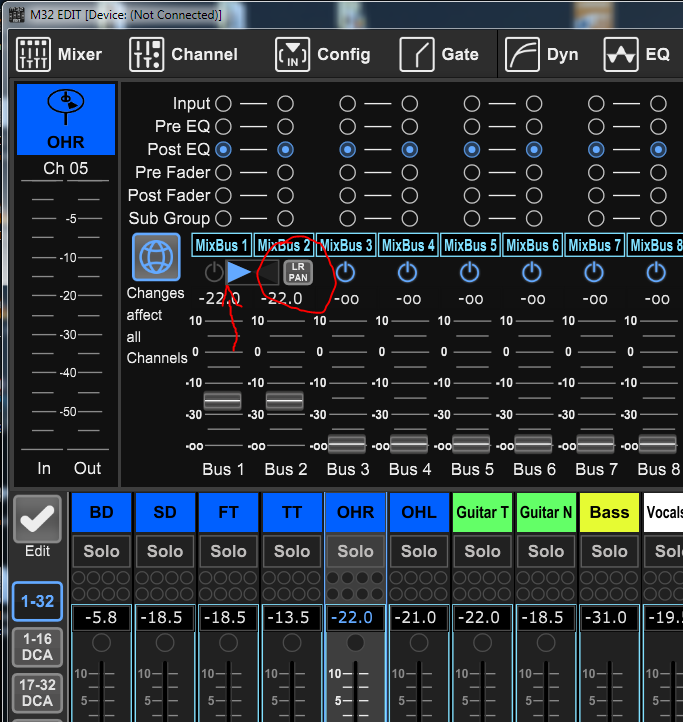Click the OHR channel pan knob
The image size is (683, 722).
point(356,643)
